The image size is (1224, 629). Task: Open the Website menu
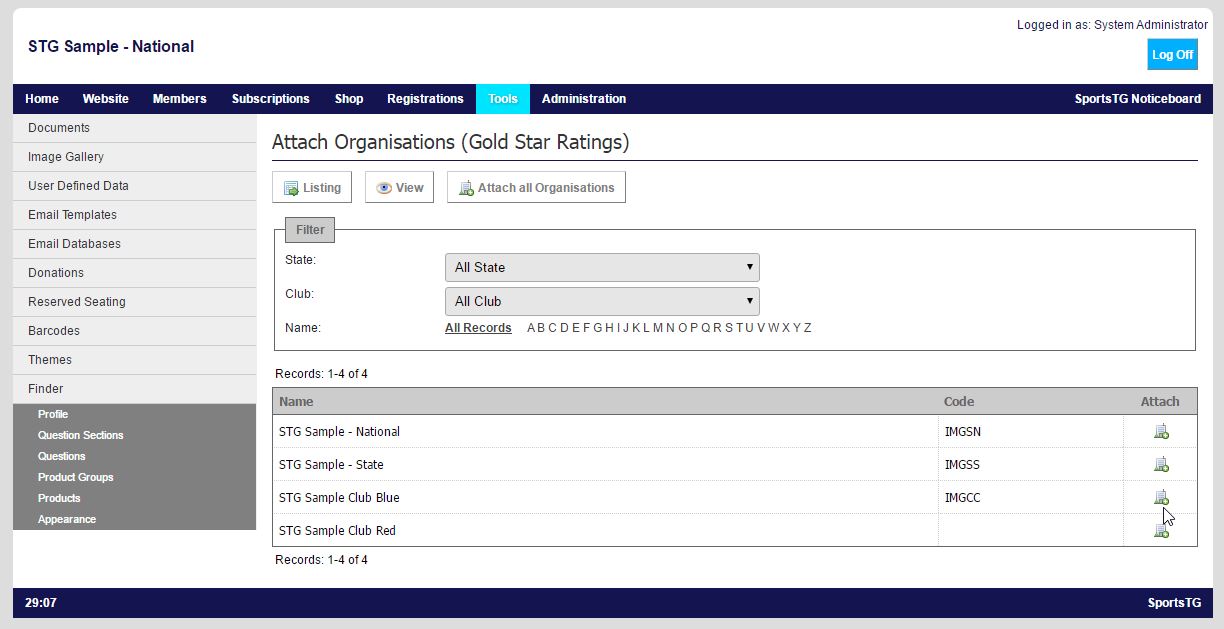coord(105,99)
